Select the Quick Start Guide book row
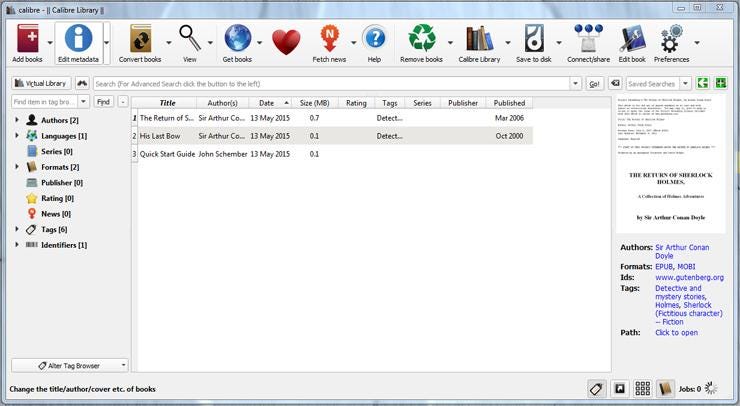 [x=332, y=153]
